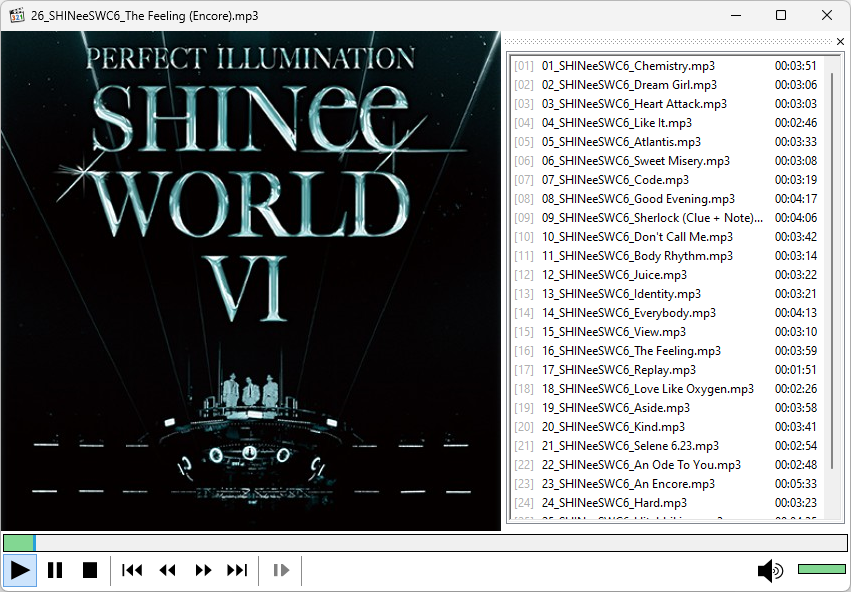Image resolution: width=851 pixels, height=592 pixels.
Task: Select 06_SHINeeSWC6_Sweet Misery.mp3
Action: click(667, 161)
